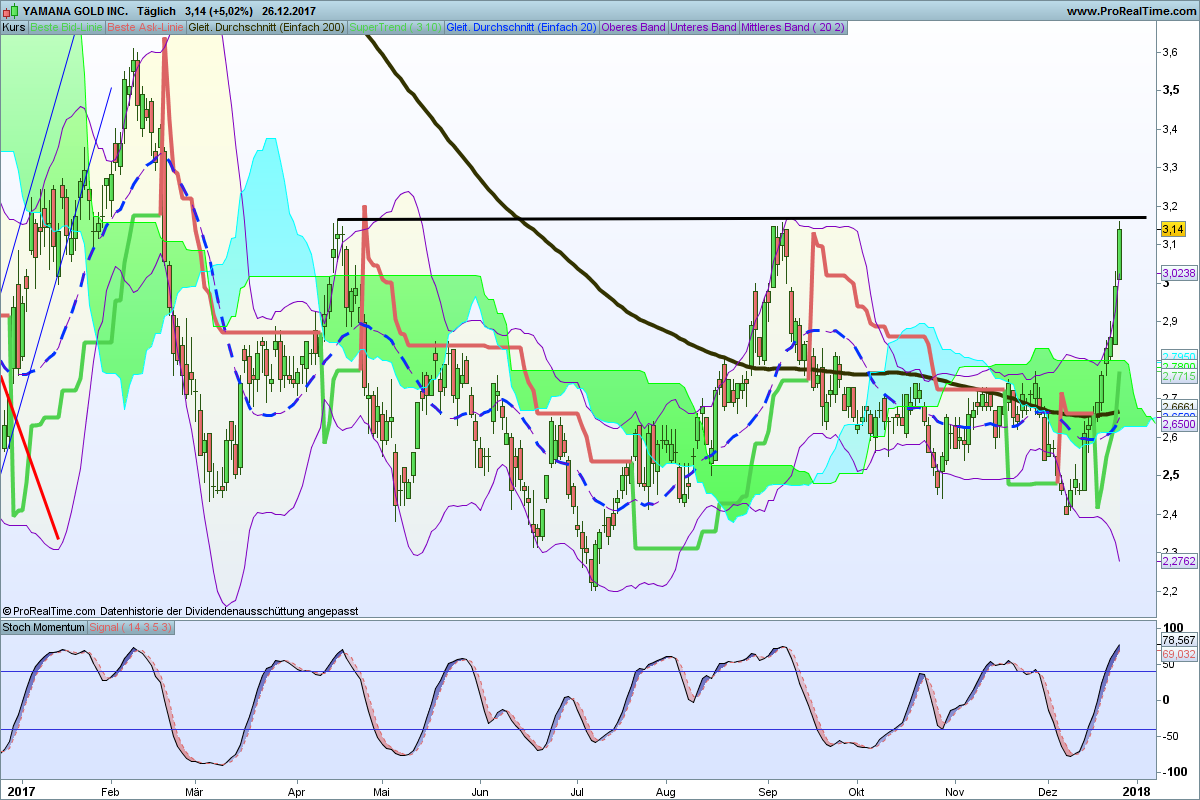
Task: Open Gleit. Durchschnitt (Einfach 200) settings
Action: [266, 27]
